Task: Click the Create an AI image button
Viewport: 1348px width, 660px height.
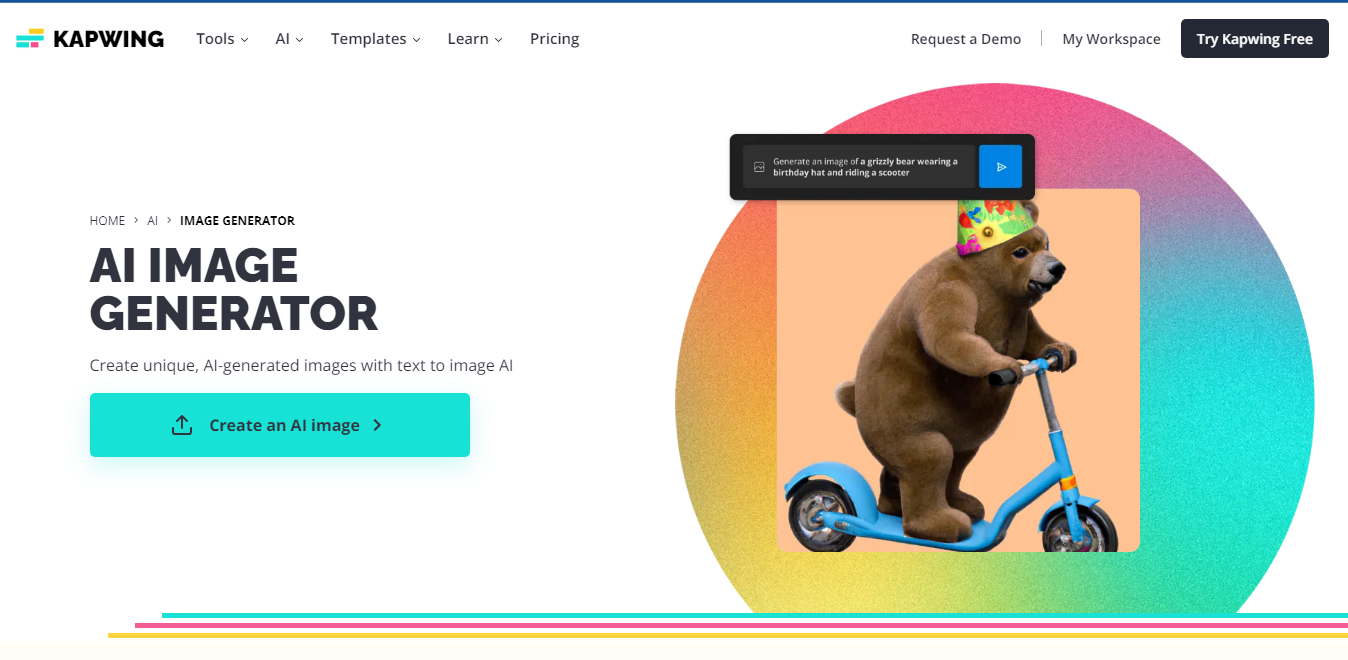Action: point(280,425)
